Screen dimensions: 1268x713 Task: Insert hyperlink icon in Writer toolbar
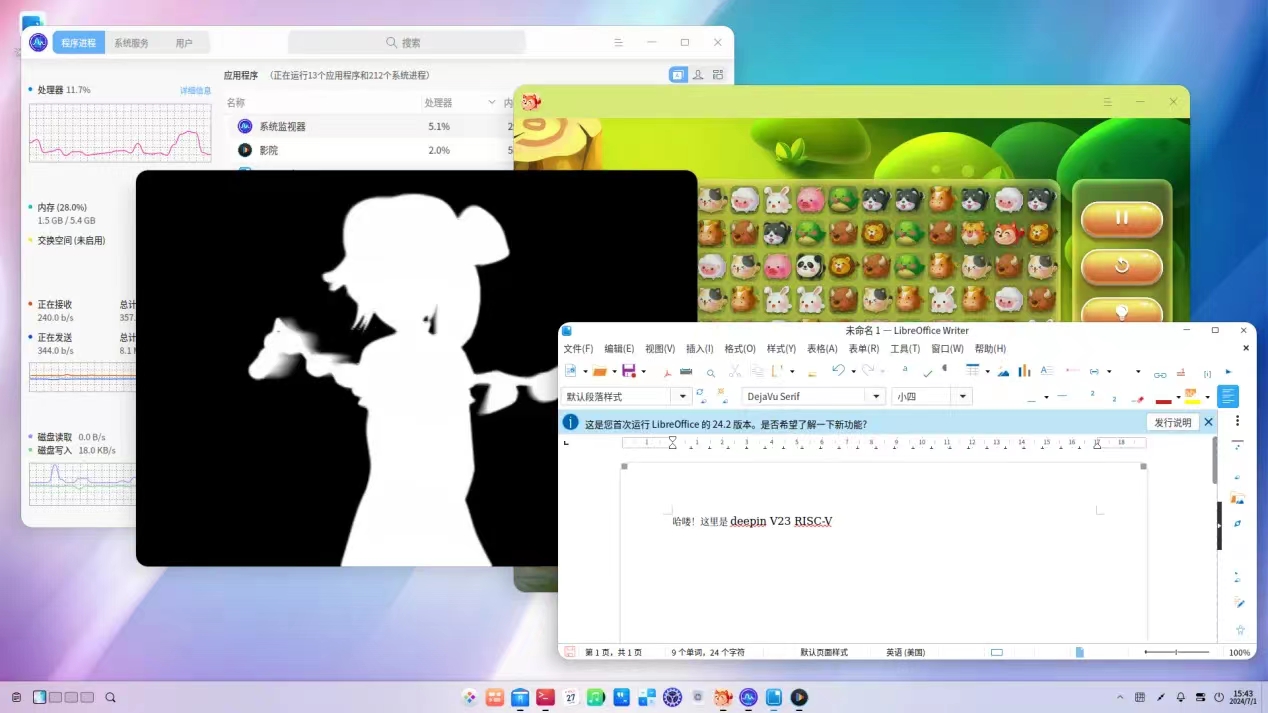click(1160, 375)
